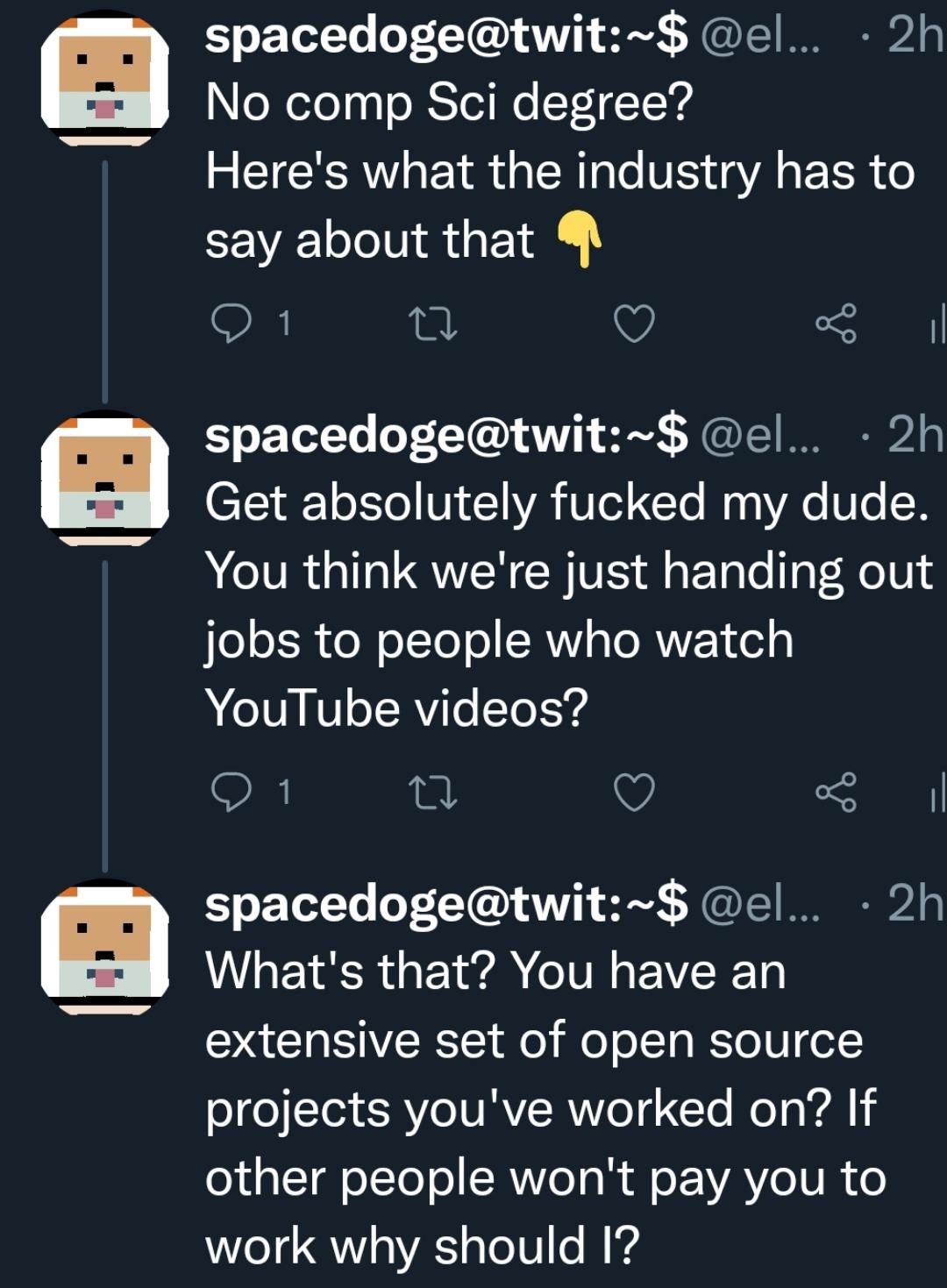Retweet the 'Get absolutely' tweet
Image resolution: width=947 pixels, height=1288 pixels.
click(434, 793)
